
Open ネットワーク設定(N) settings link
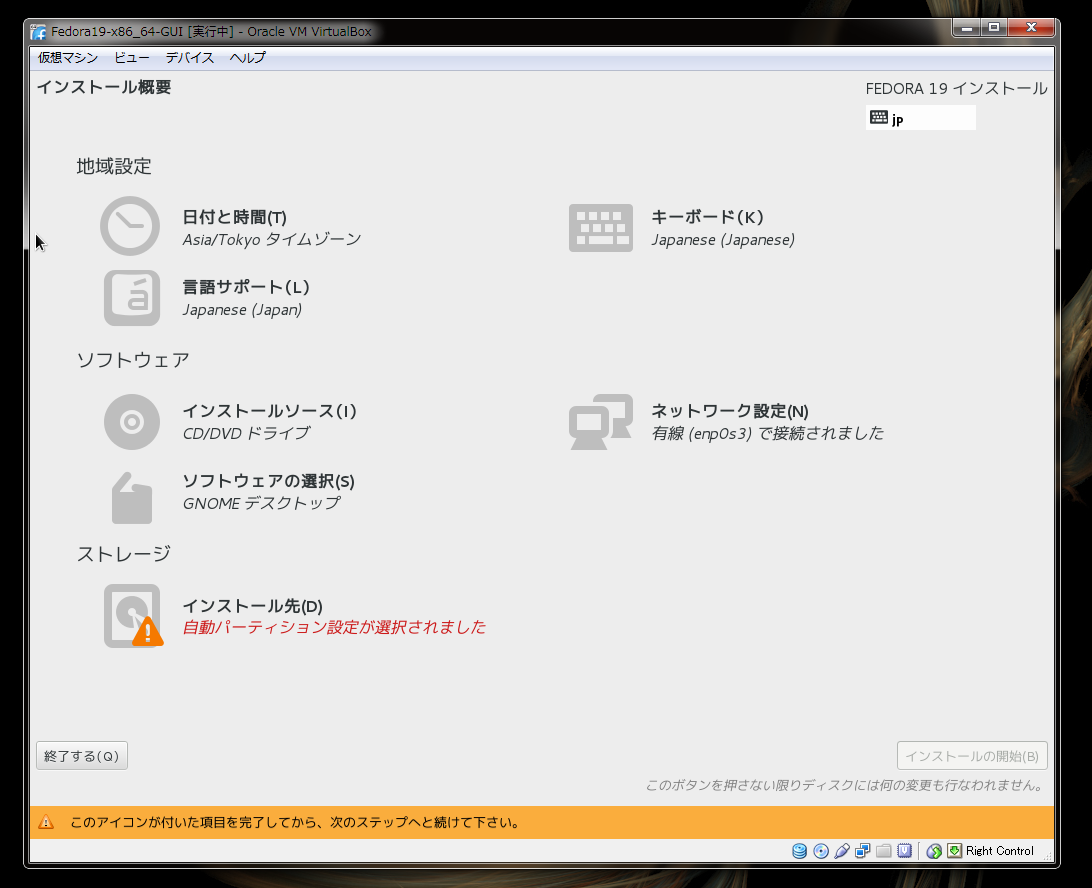pos(729,411)
